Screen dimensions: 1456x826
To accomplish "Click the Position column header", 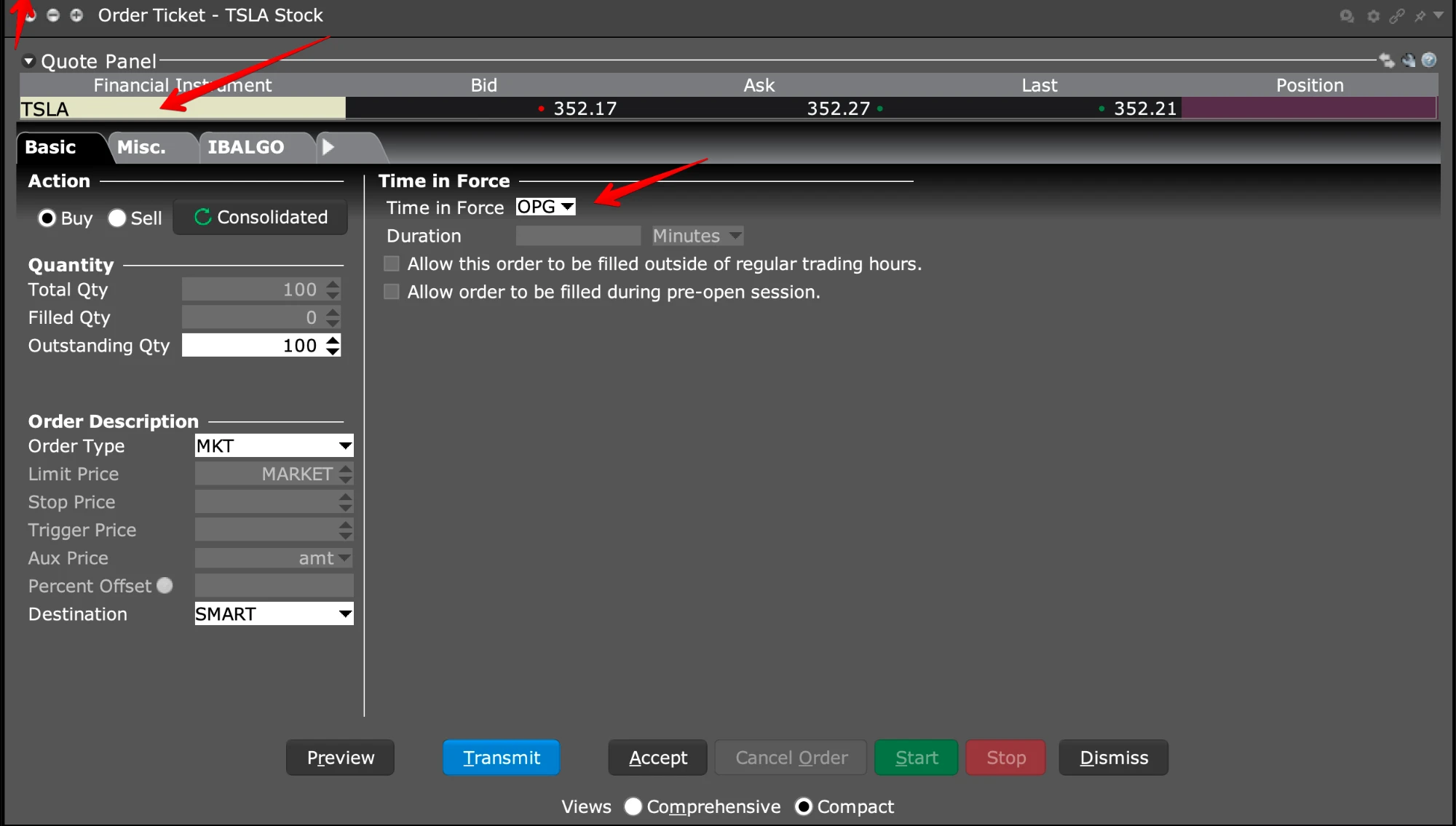I will (1310, 85).
